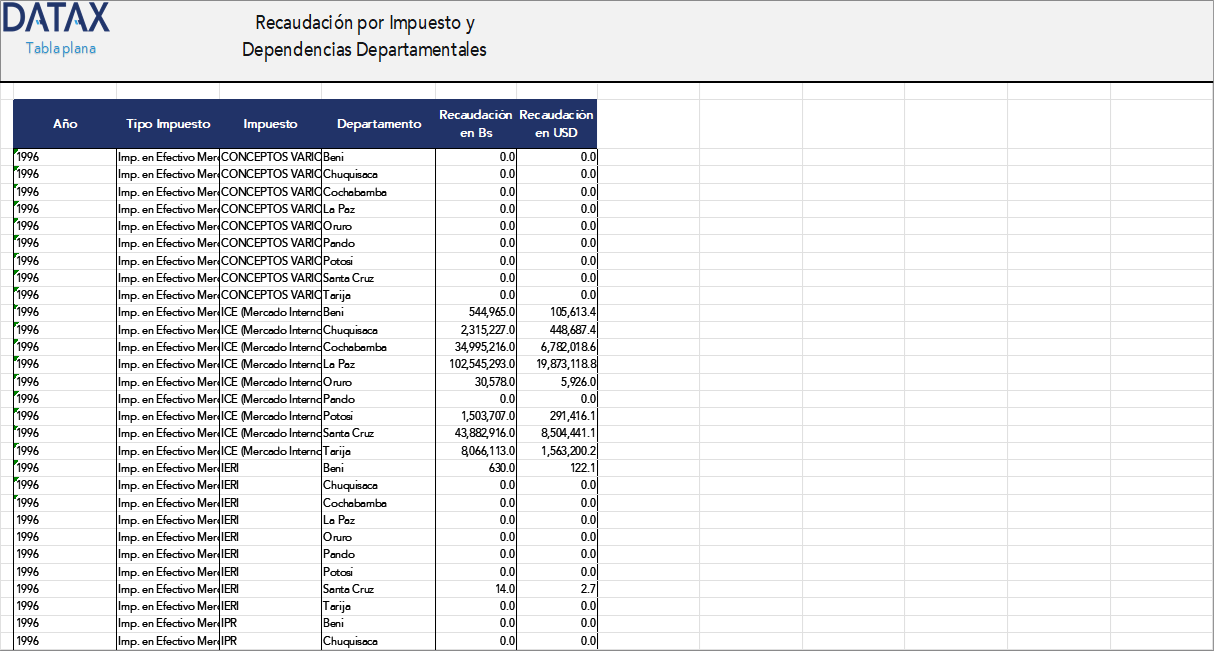
Task: Click the error marker on the Tarija ICE row
Action: (16, 446)
